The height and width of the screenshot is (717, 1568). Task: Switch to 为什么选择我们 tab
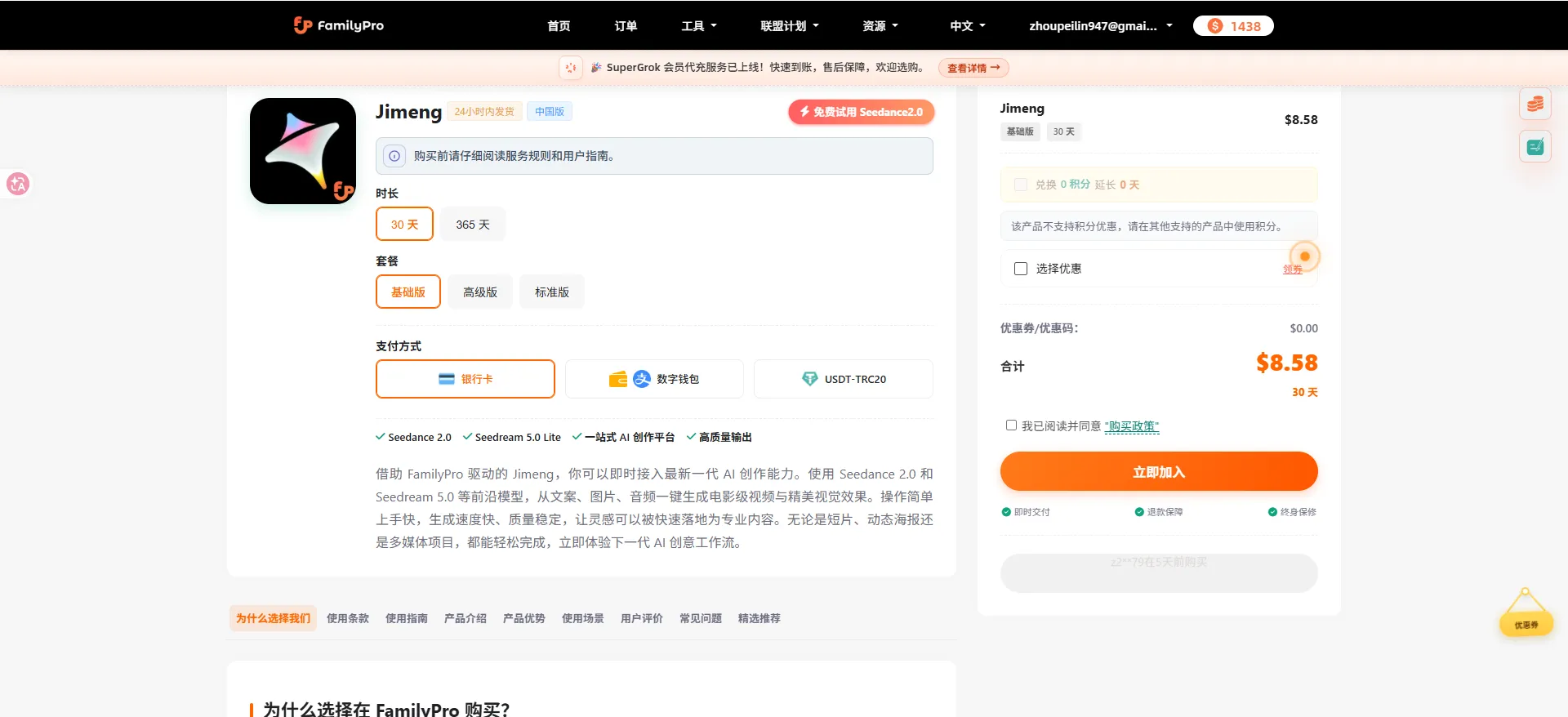click(x=273, y=618)
